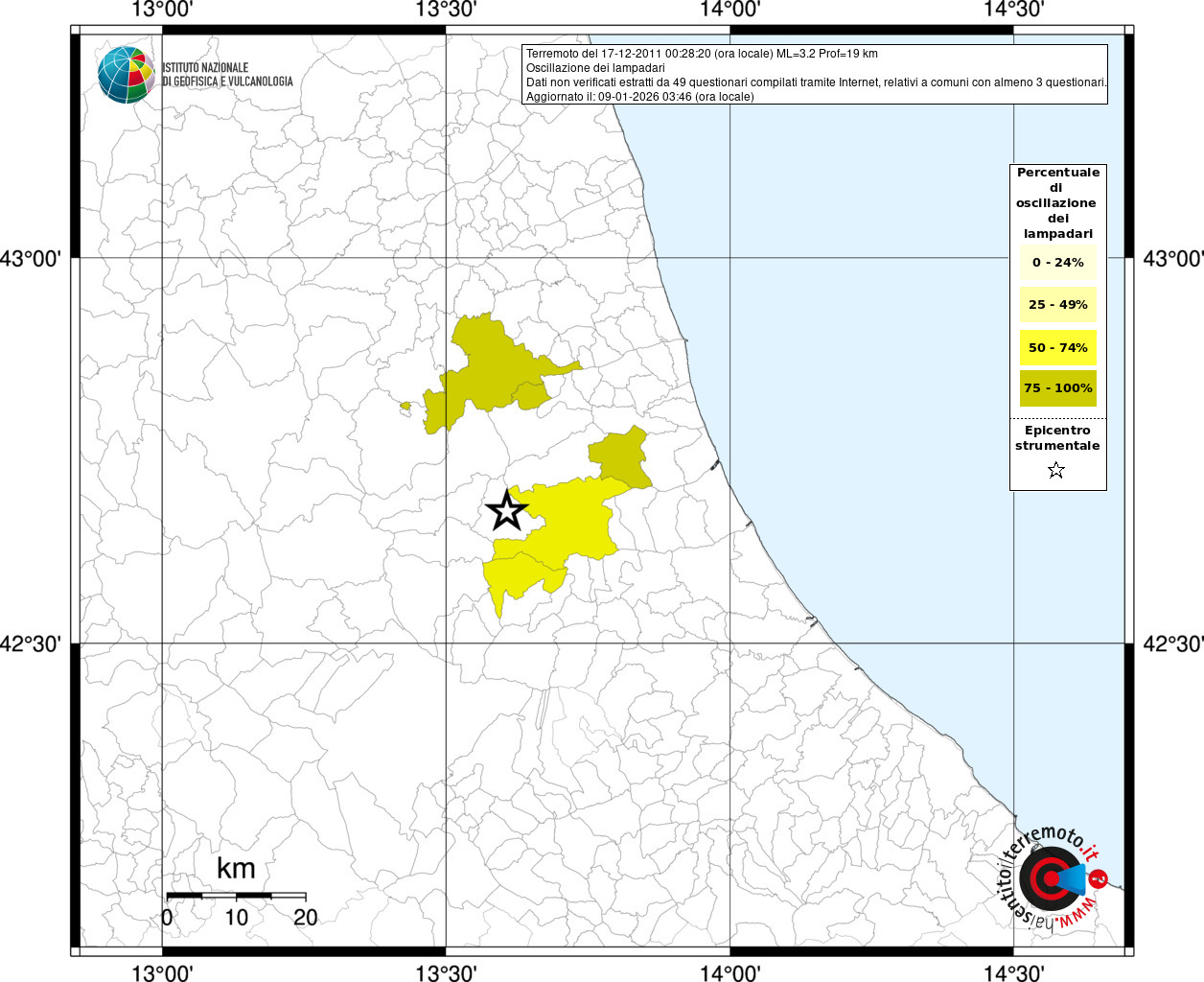Click the km scale bar
This screenshot has width=1204, height=982.
236,896
